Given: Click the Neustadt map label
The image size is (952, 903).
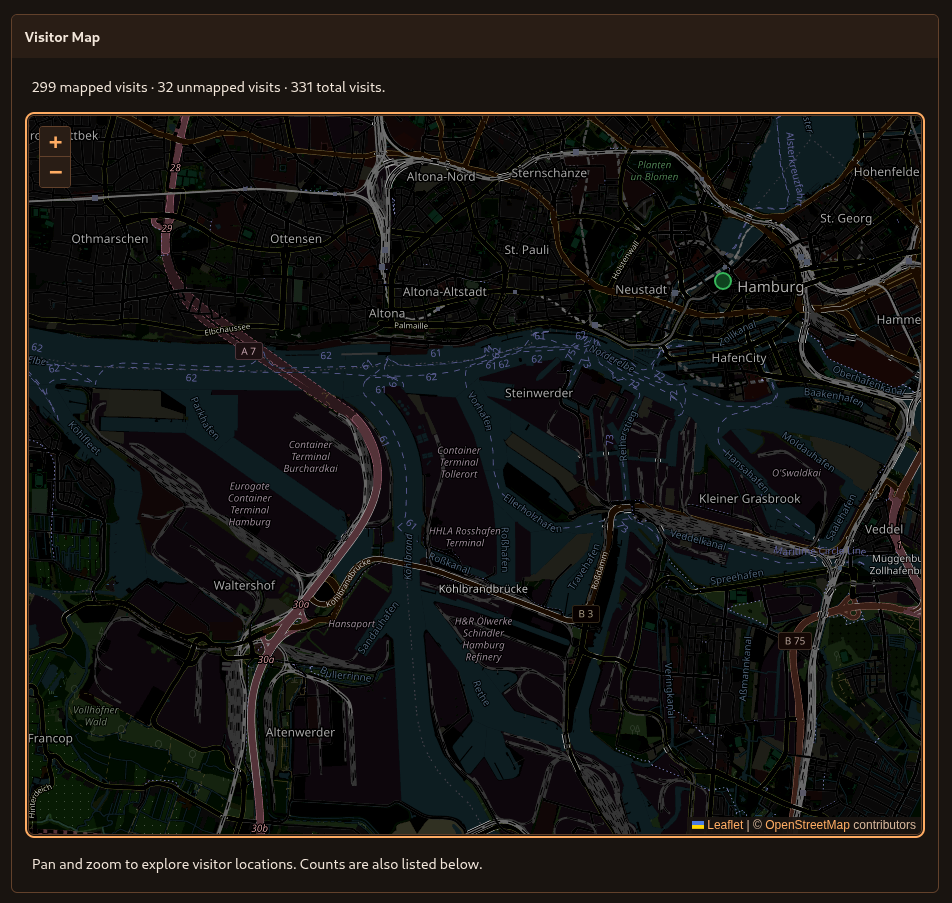Looking at the screenshot, I should pyautogui.click(x=641, y=290).
